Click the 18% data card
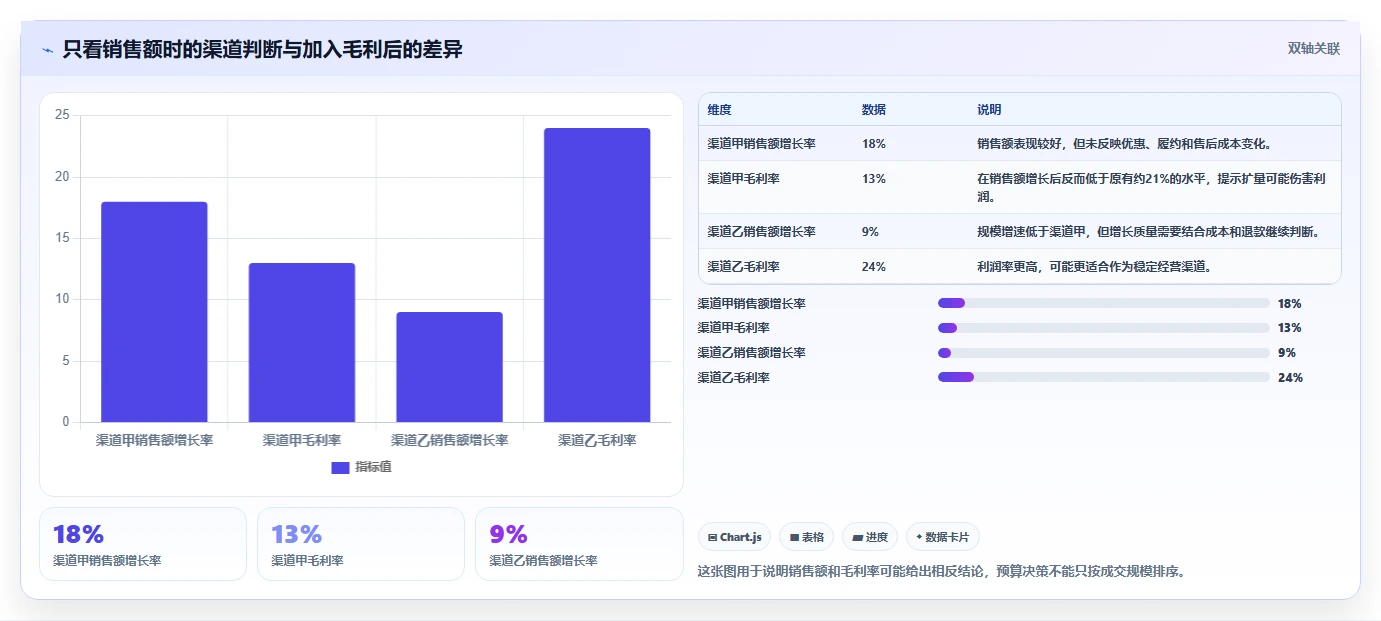 [143, 544]
